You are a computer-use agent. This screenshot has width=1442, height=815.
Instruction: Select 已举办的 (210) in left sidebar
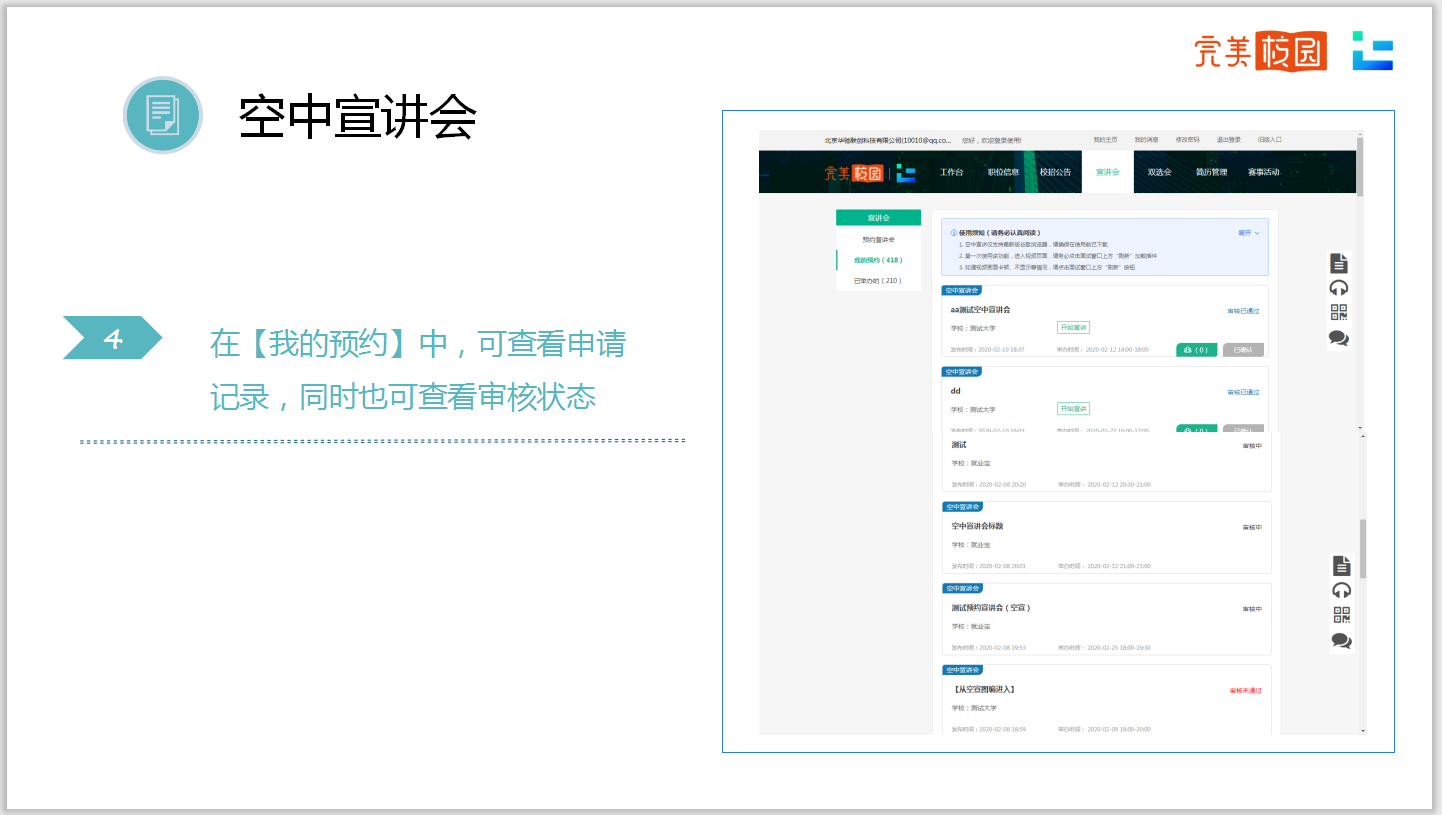pyautogui.click(x=877, y=281)
